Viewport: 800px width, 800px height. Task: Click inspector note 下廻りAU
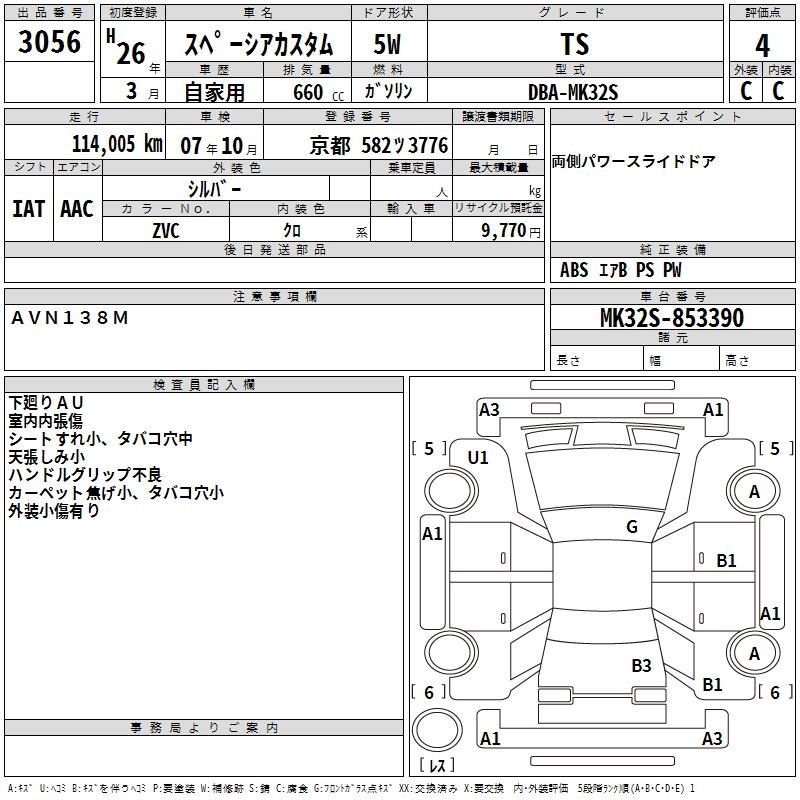46,403
